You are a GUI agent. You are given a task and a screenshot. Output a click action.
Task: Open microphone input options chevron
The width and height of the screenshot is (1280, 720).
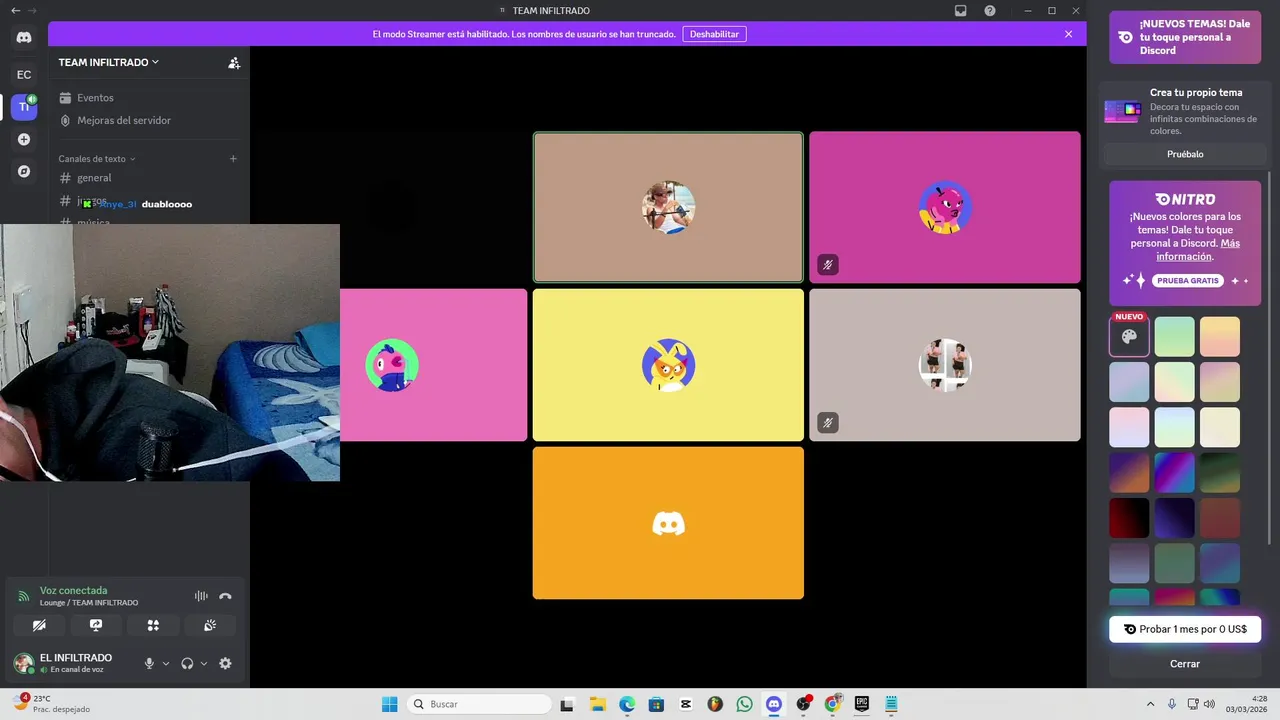pos(166,663)
